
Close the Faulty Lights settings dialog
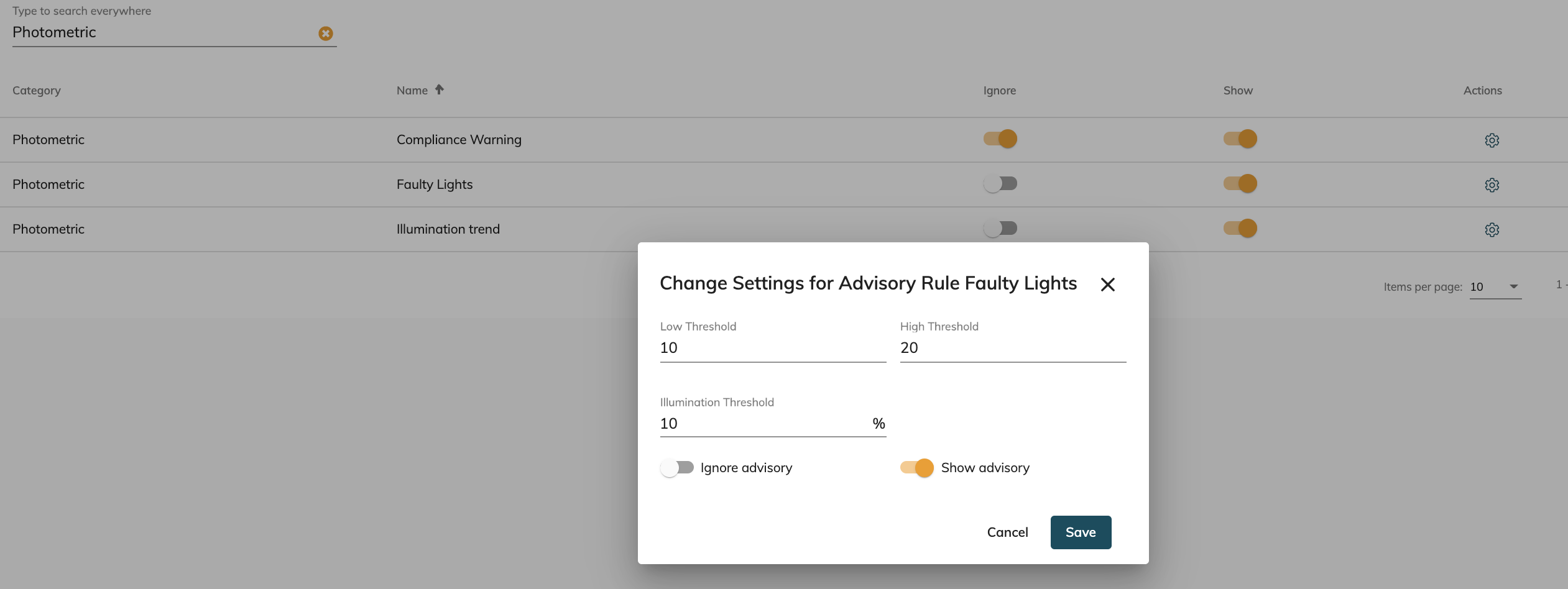pyautogui.click(x=1107, y=285)
